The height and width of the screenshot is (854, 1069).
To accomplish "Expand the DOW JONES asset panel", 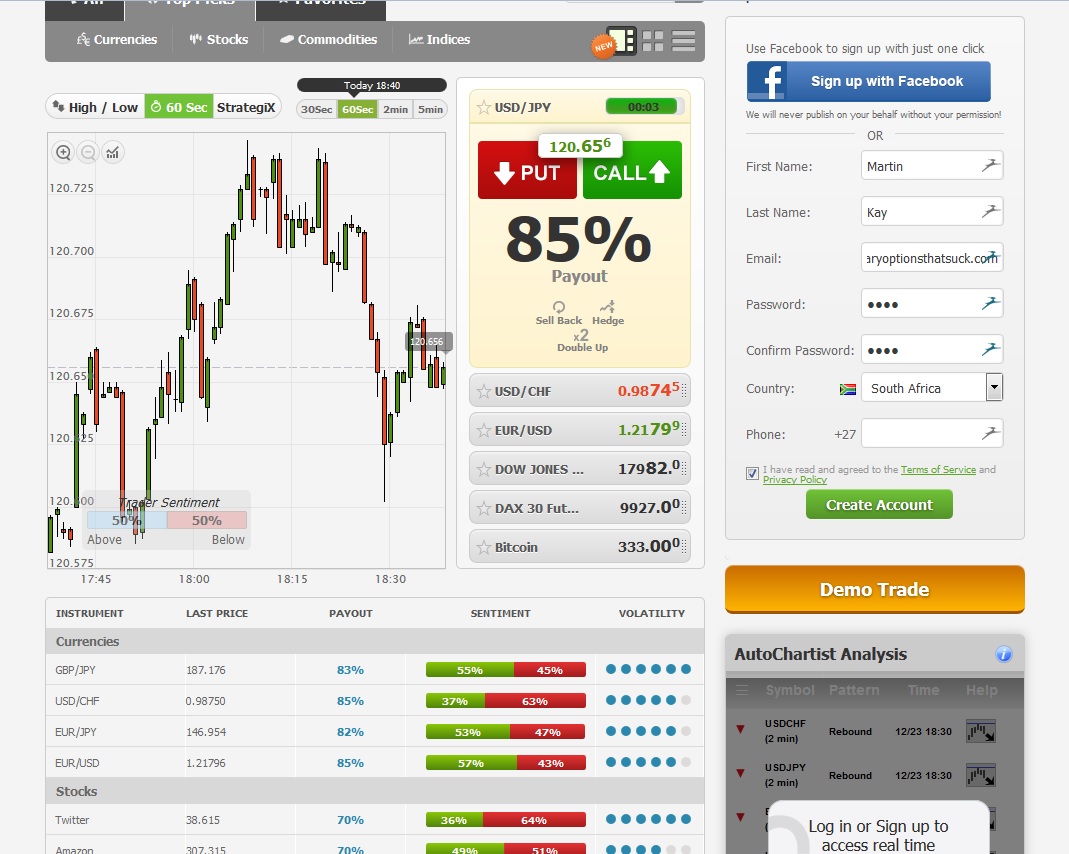I will coord(579,469).
